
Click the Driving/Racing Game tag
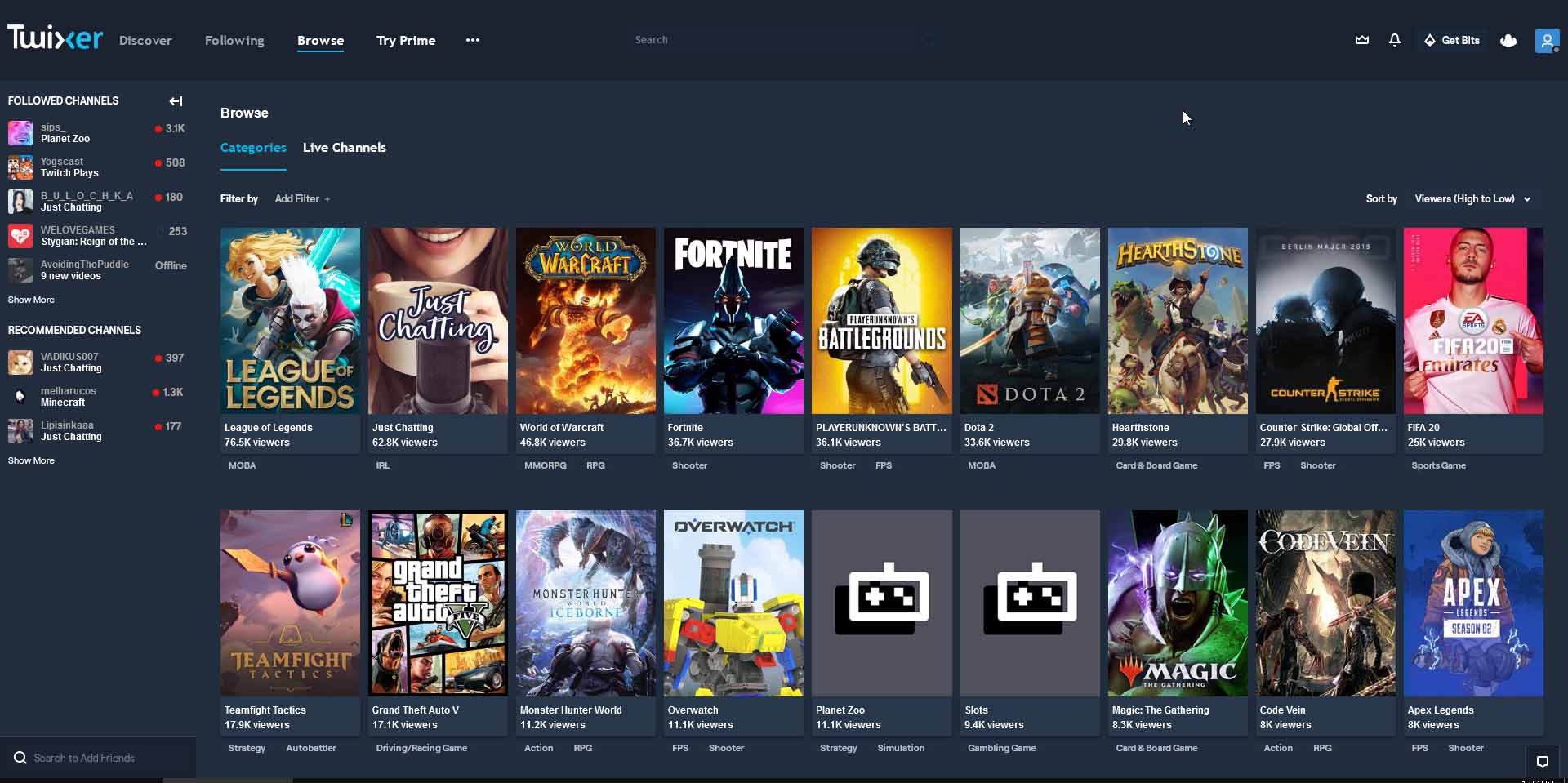click(421, 748)
